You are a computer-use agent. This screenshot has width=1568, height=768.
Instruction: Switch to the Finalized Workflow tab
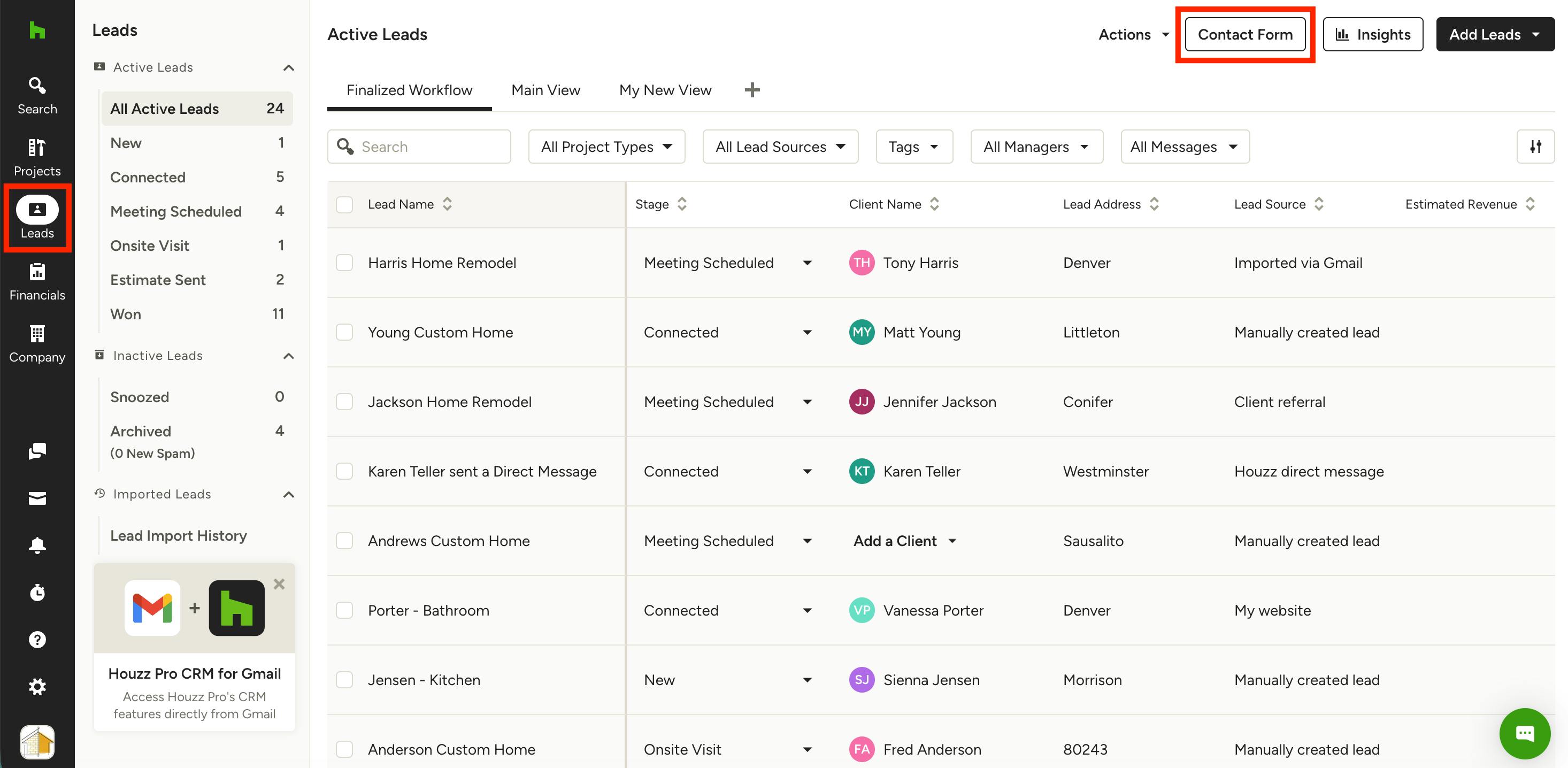pyautogui.click(x=409, y=90)
